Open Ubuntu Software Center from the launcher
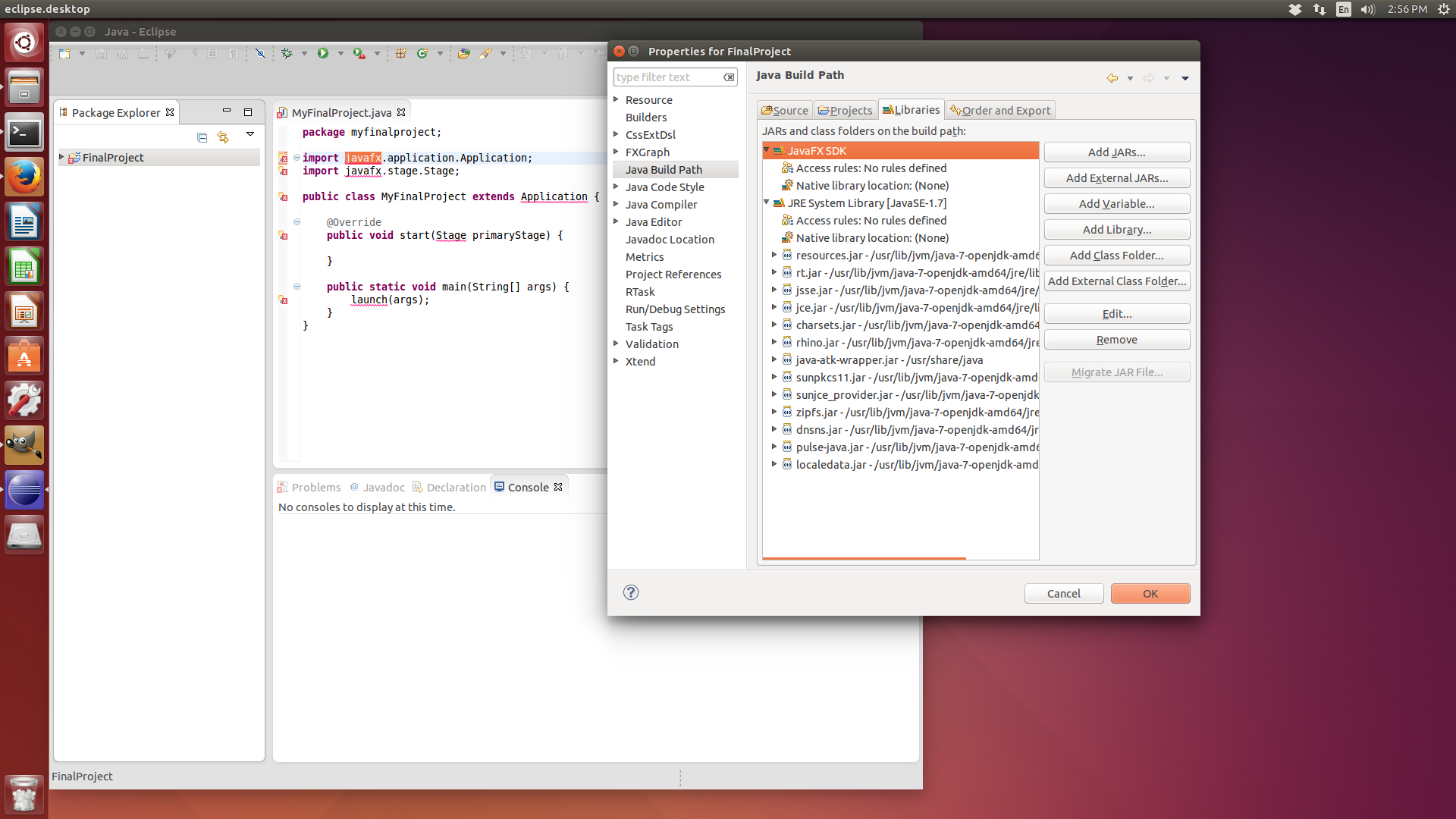This screenshot has height=819, width=1456. (x=24, y=356)
